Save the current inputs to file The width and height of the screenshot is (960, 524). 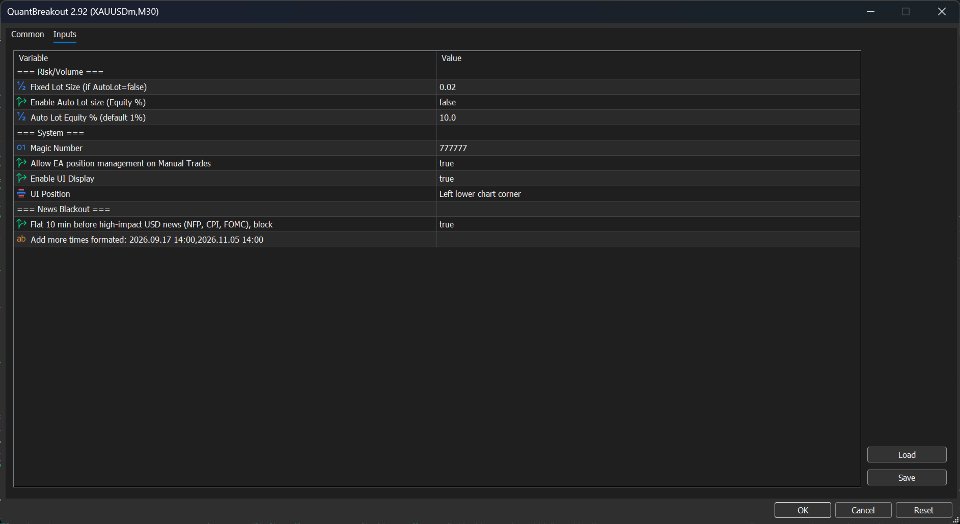click(x=907, y=477)
